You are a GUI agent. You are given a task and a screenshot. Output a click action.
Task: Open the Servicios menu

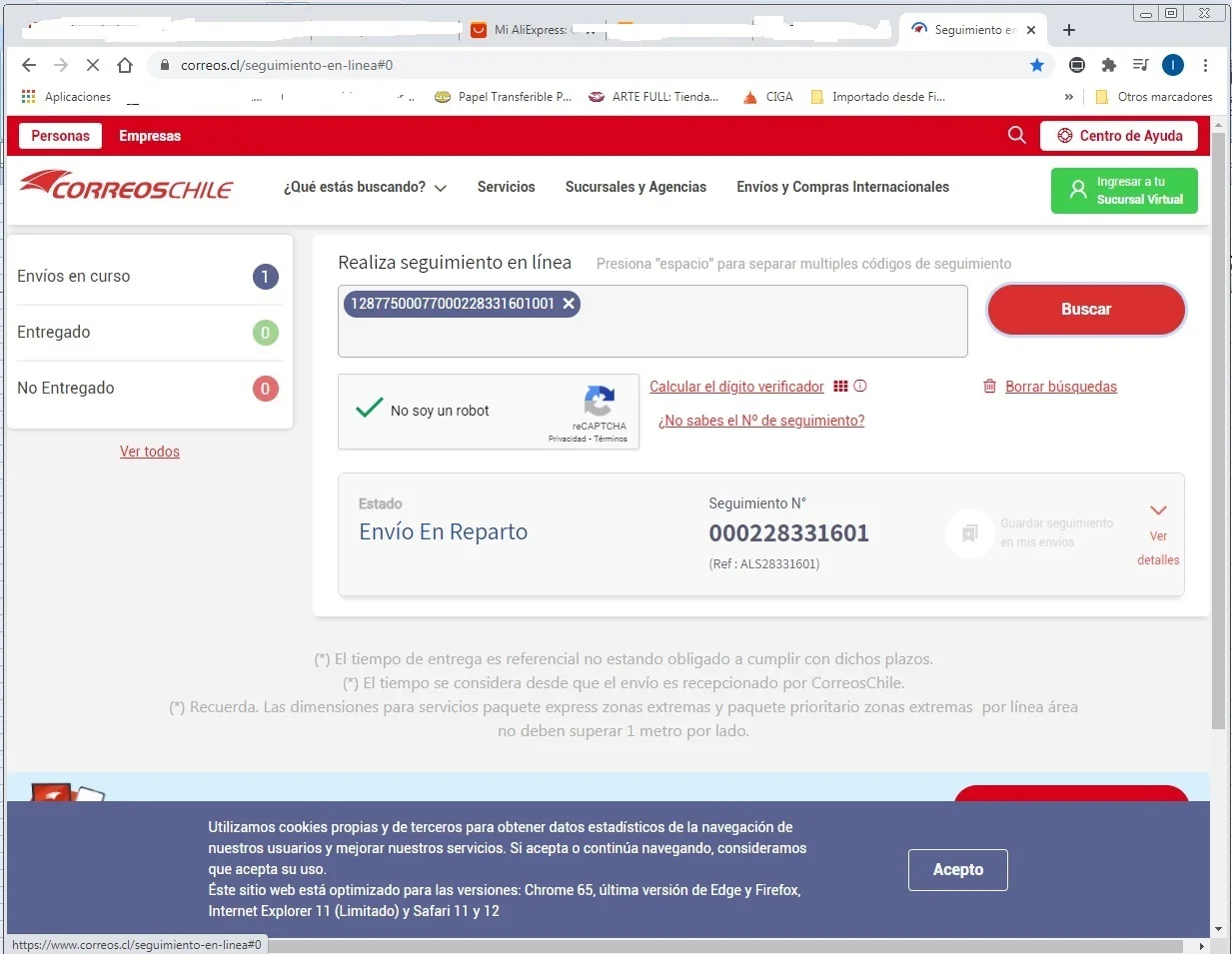pyautogui.click(x=507, y=187)
